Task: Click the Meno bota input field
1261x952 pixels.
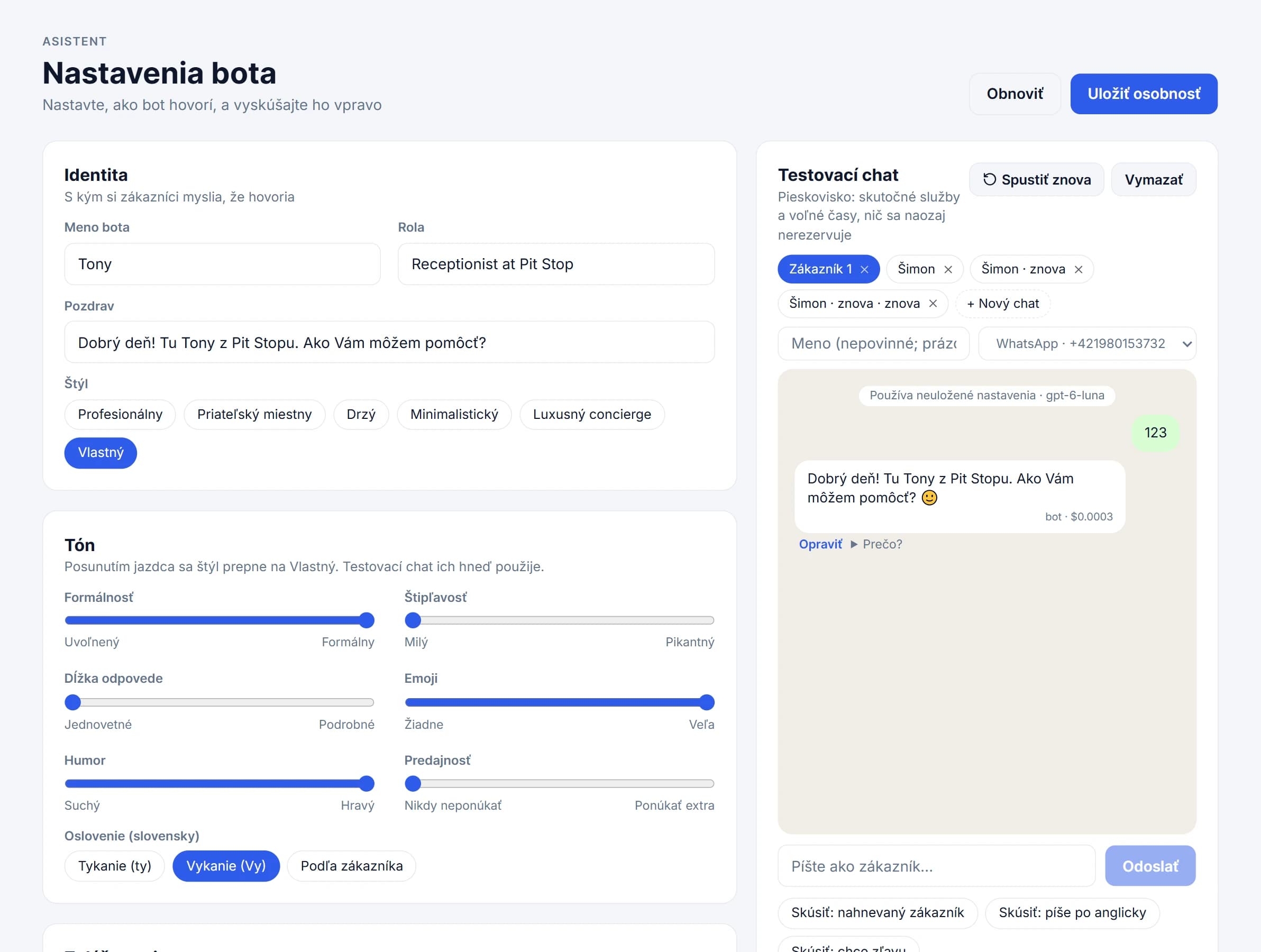Action: 222,264
